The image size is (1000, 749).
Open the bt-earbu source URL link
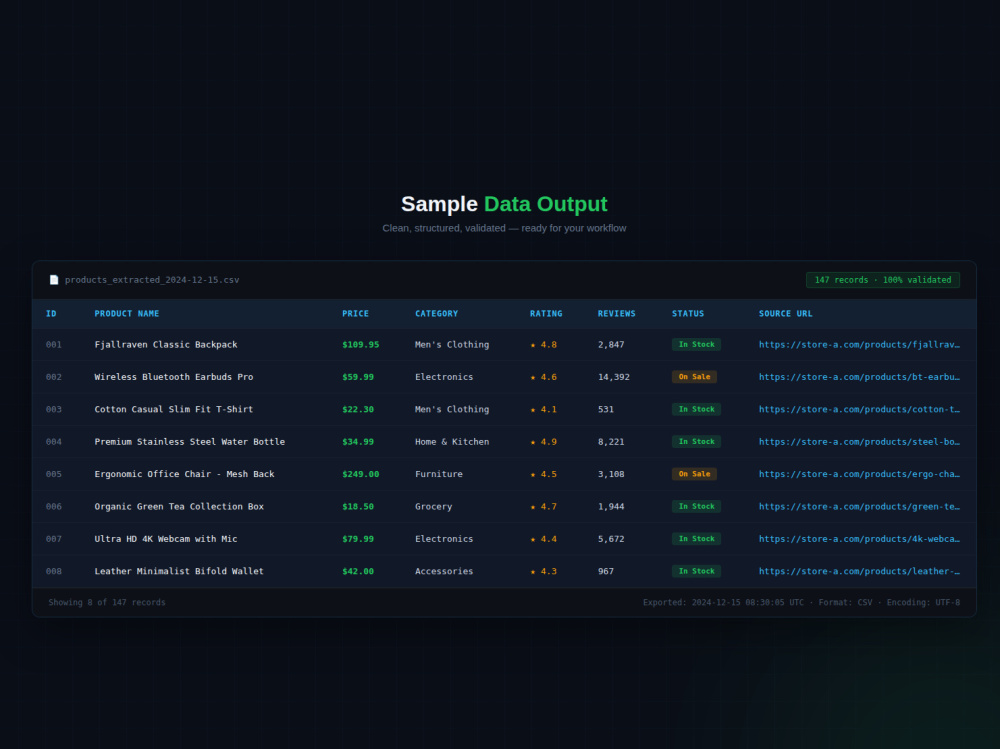tap(859, 377)
